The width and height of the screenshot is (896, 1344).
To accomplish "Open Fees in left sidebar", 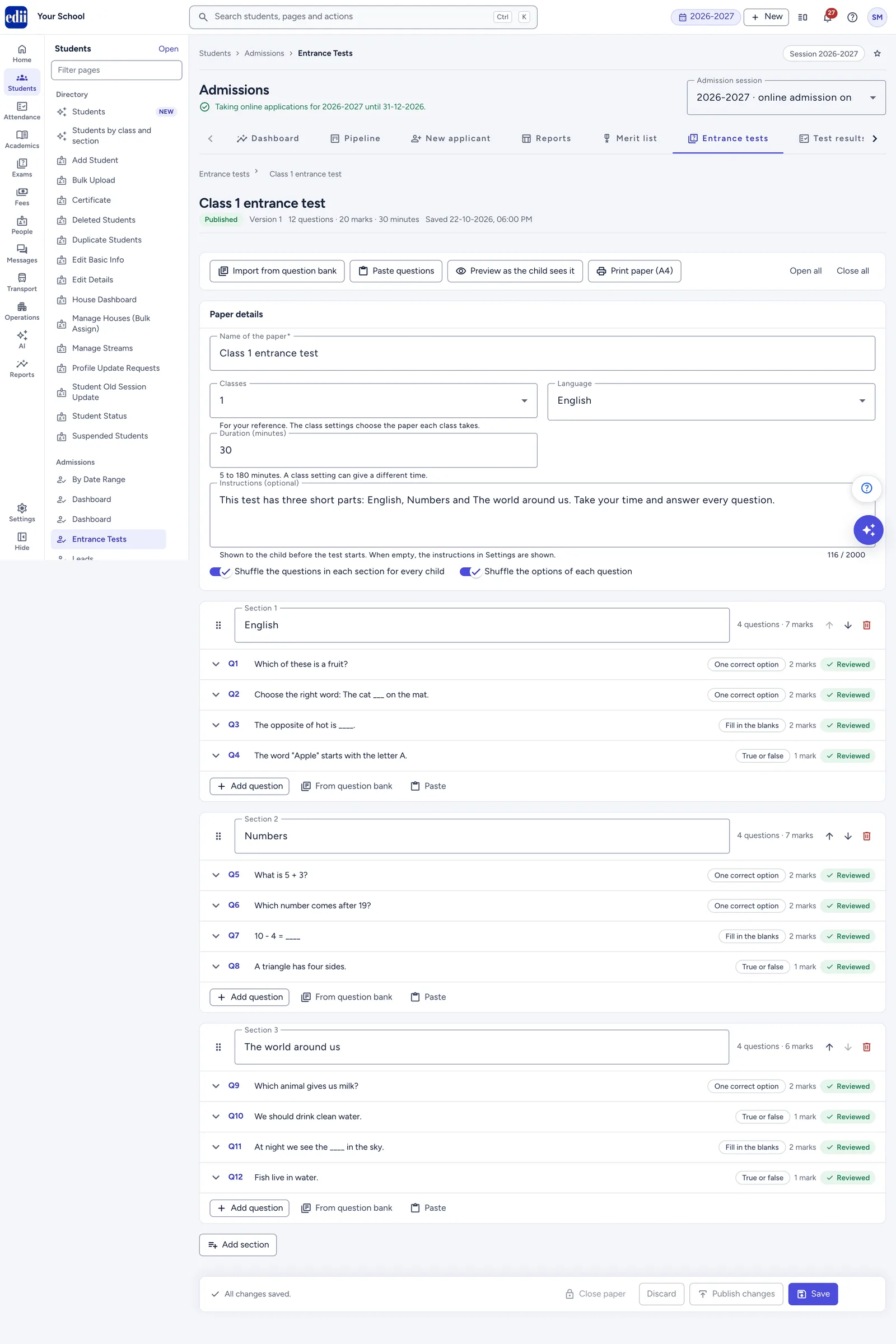I will tap(22, 197).
